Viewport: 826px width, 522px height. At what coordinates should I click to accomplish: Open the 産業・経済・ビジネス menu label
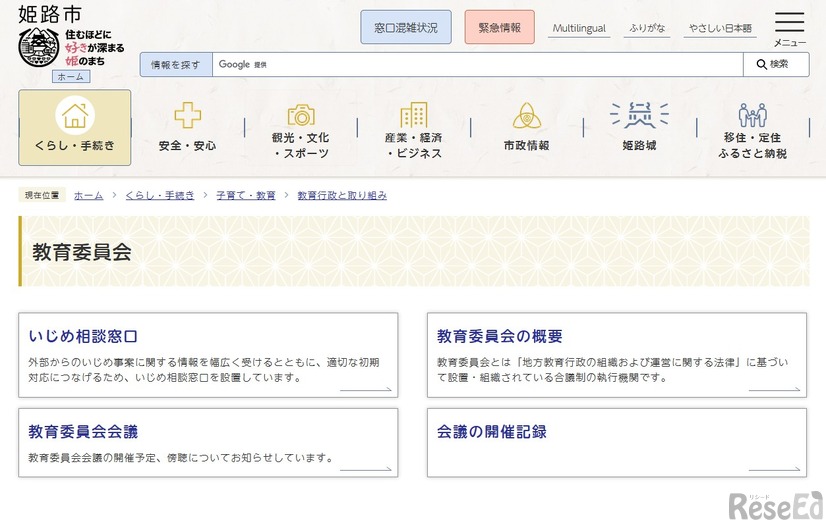coord(414,146)
